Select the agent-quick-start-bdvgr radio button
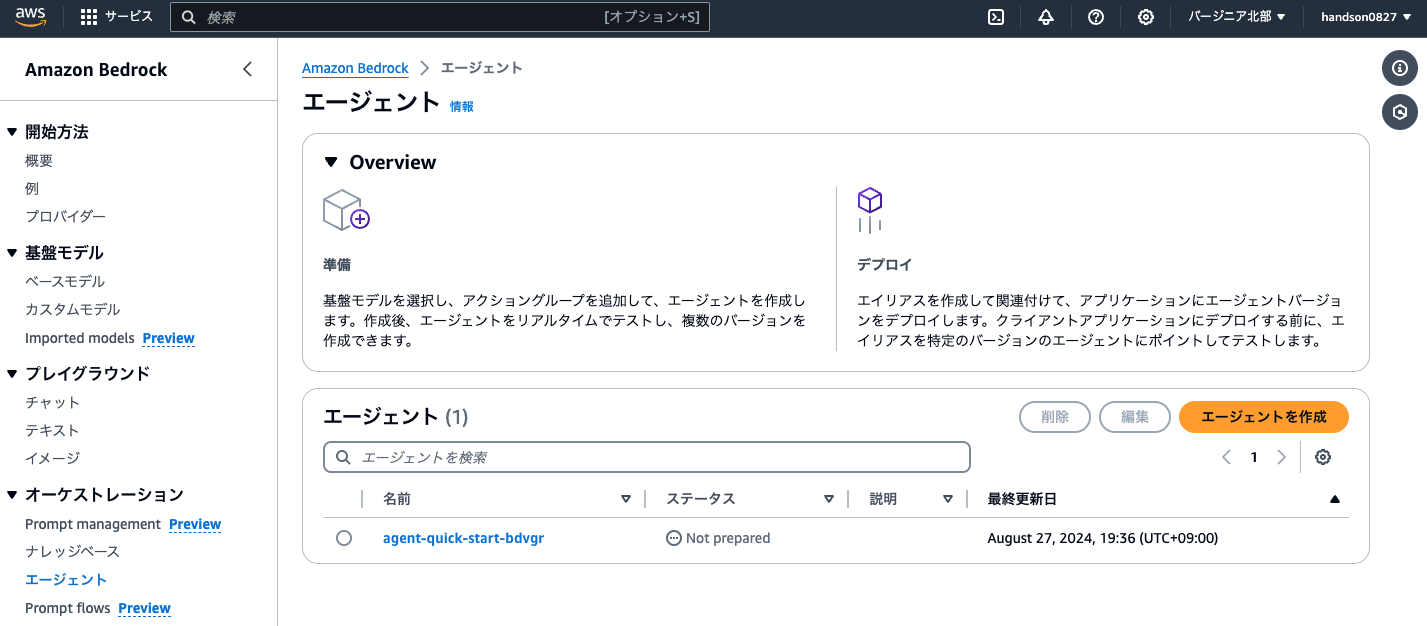 click(x=344, y=538)
